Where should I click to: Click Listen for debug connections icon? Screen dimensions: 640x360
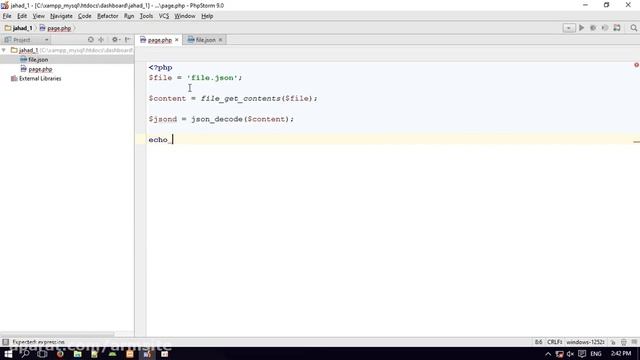(x=605, y=28)
